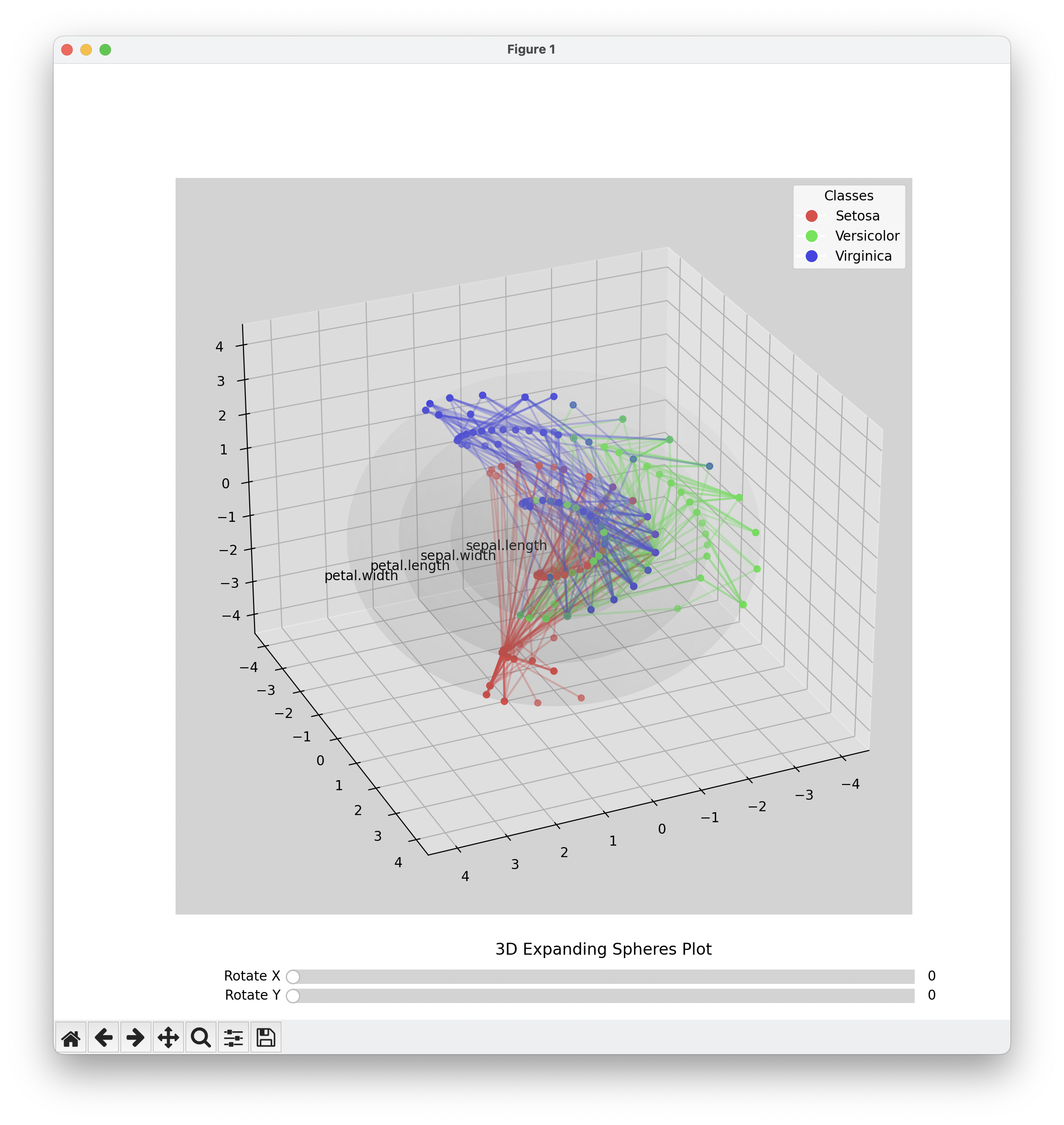1064x1125 pixels.
Task: Click the Setosa red legend marker
Action: tap(811, 216)
